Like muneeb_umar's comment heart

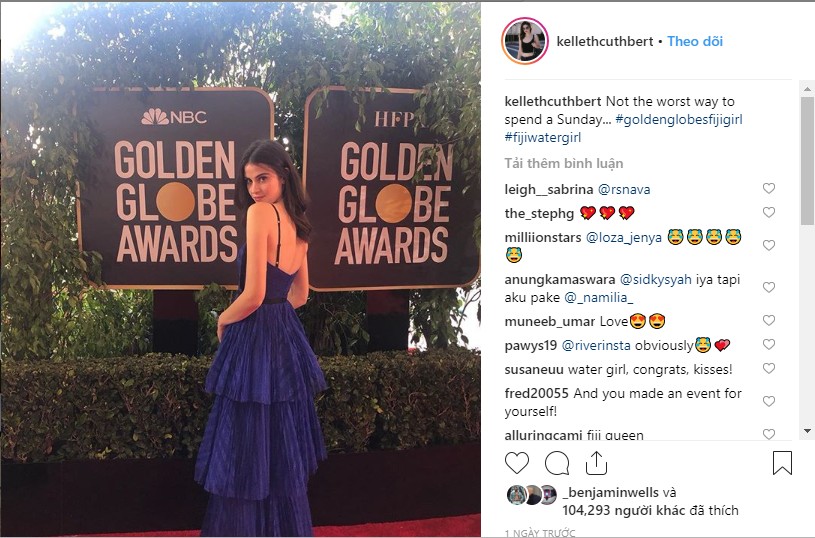tap(769, 320)
